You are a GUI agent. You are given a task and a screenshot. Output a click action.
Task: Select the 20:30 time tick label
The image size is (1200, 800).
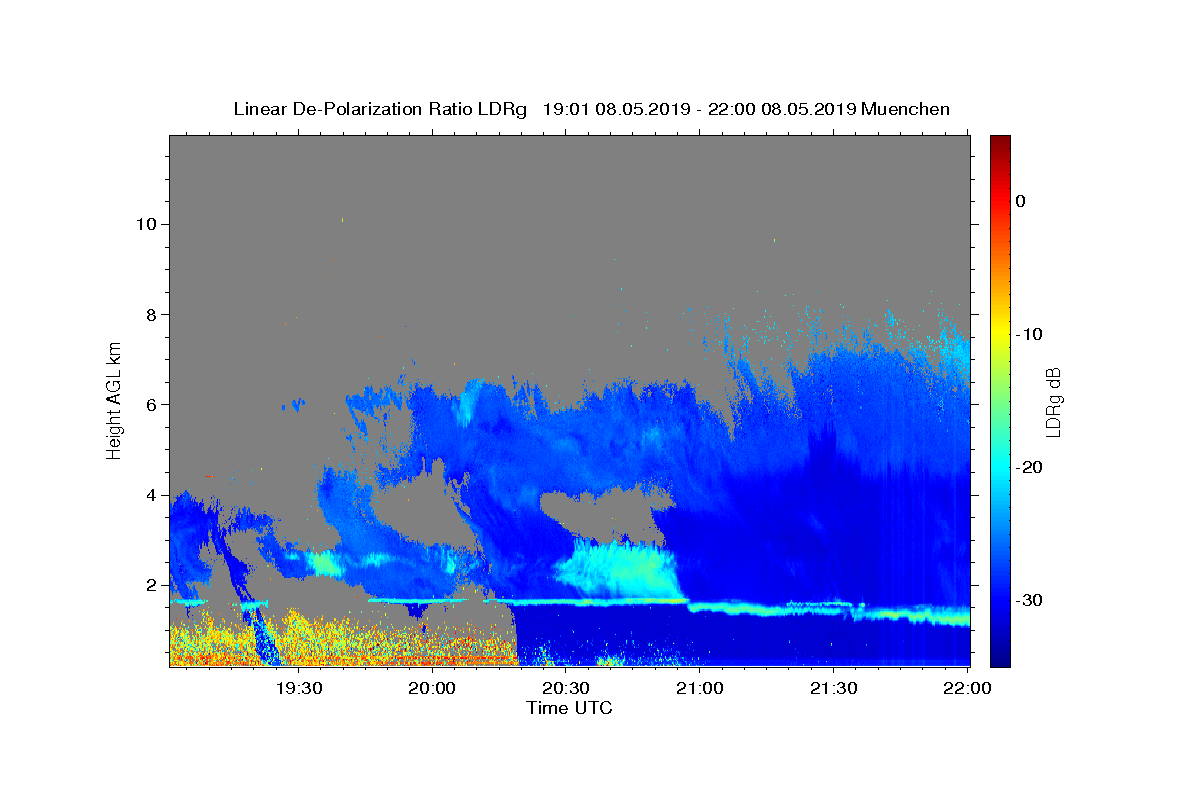[566, 688]
